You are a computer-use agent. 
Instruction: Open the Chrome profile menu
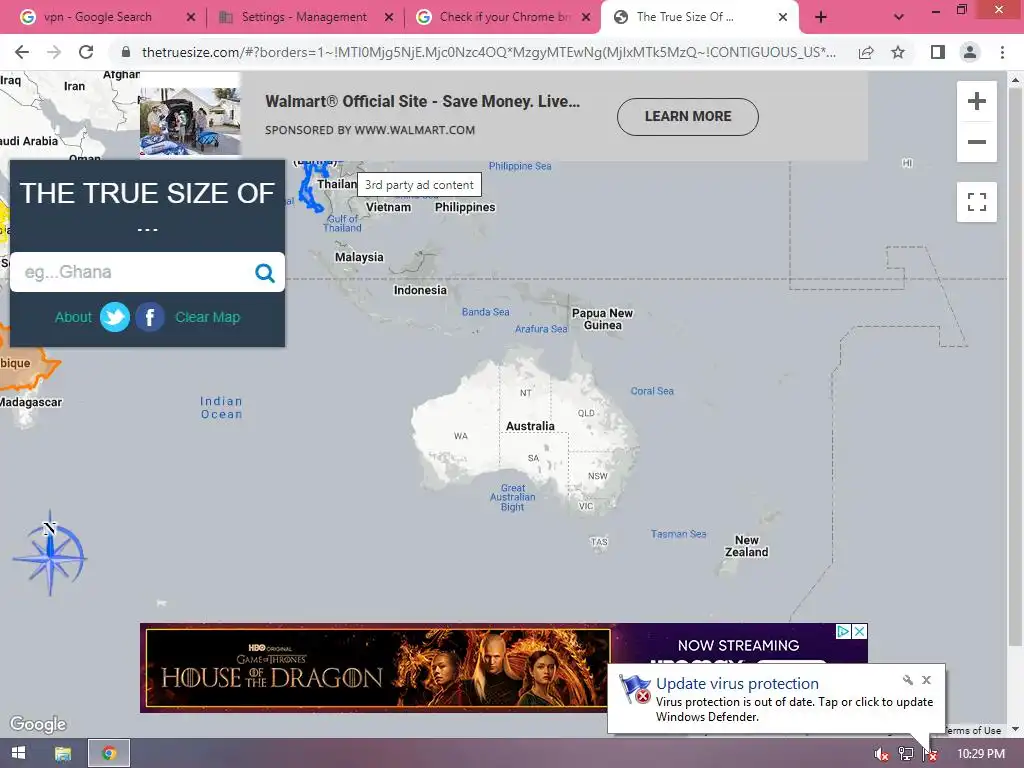point(970,52)
